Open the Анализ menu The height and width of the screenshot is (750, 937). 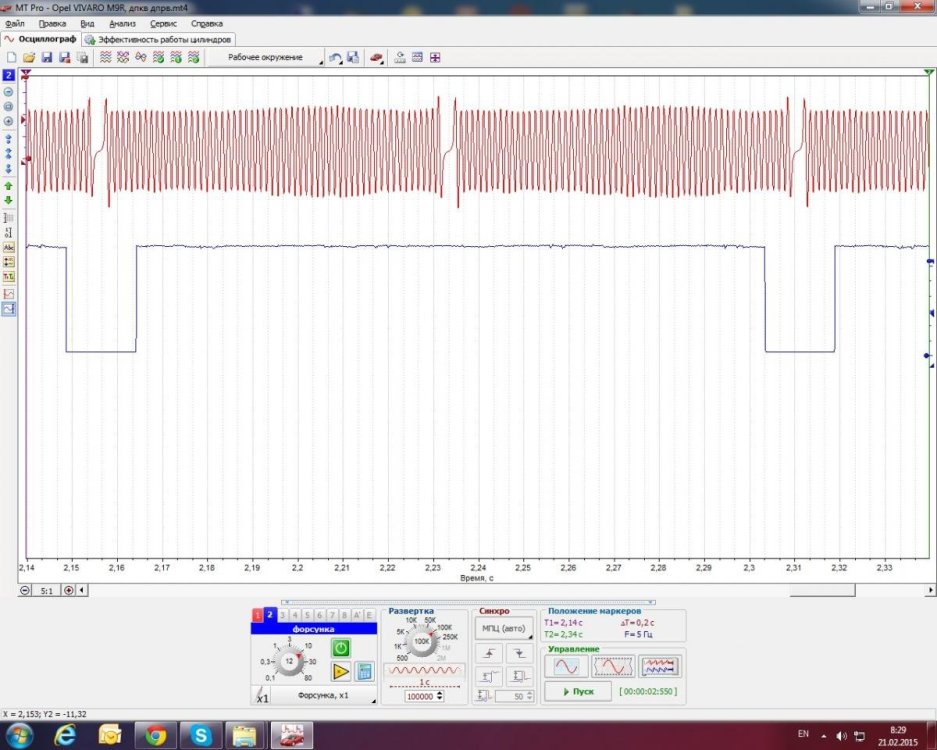click(122, 23)
